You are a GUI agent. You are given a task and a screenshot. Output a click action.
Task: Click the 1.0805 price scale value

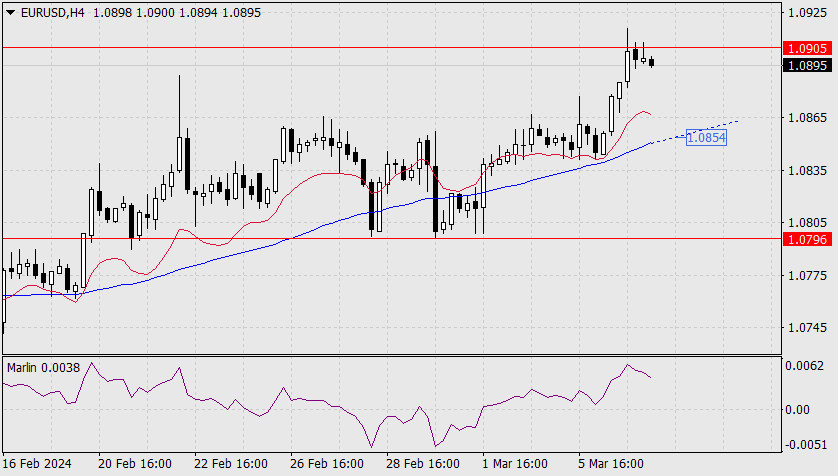(x=808, y=222)
